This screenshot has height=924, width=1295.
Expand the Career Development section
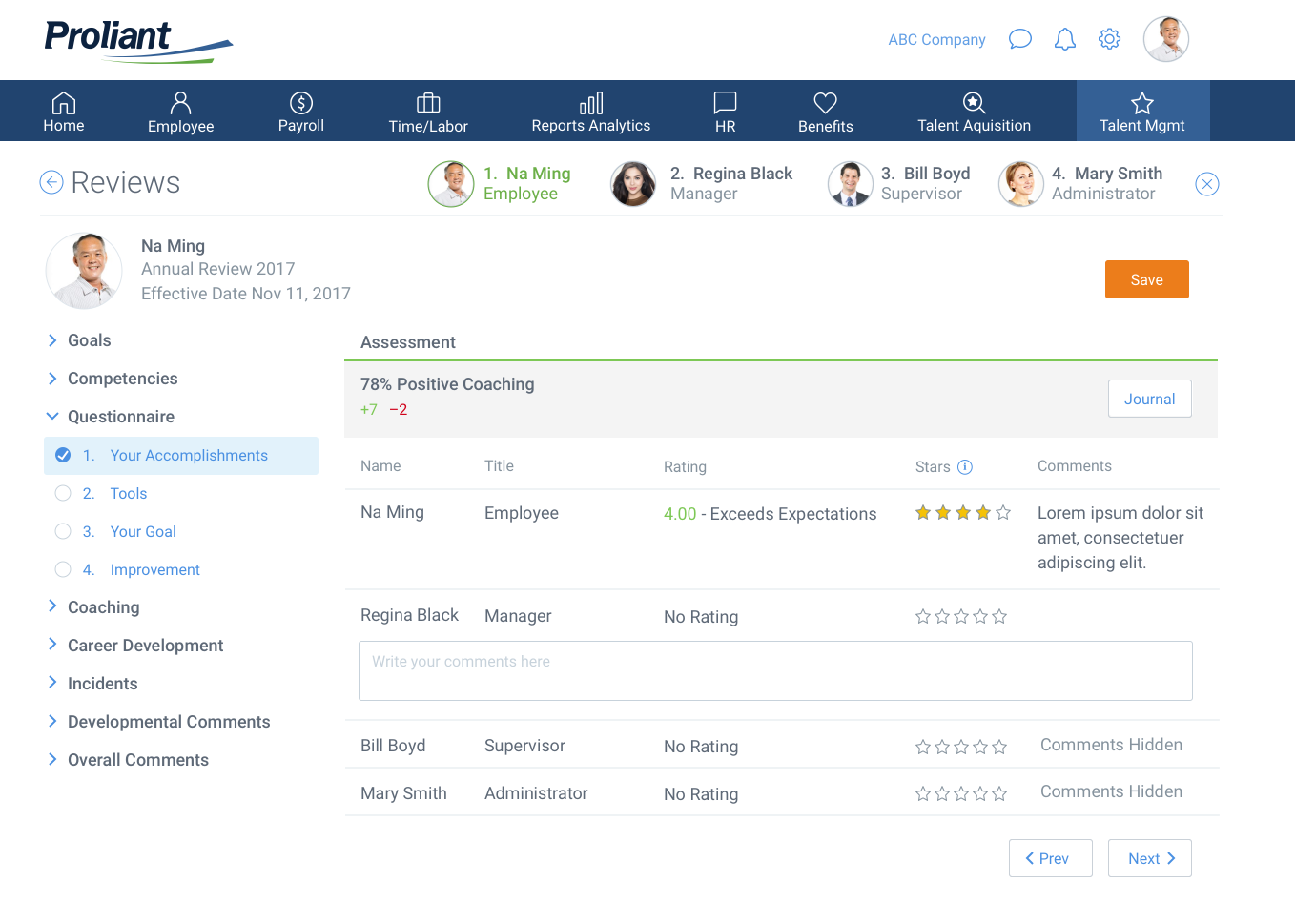pos(52,646)
